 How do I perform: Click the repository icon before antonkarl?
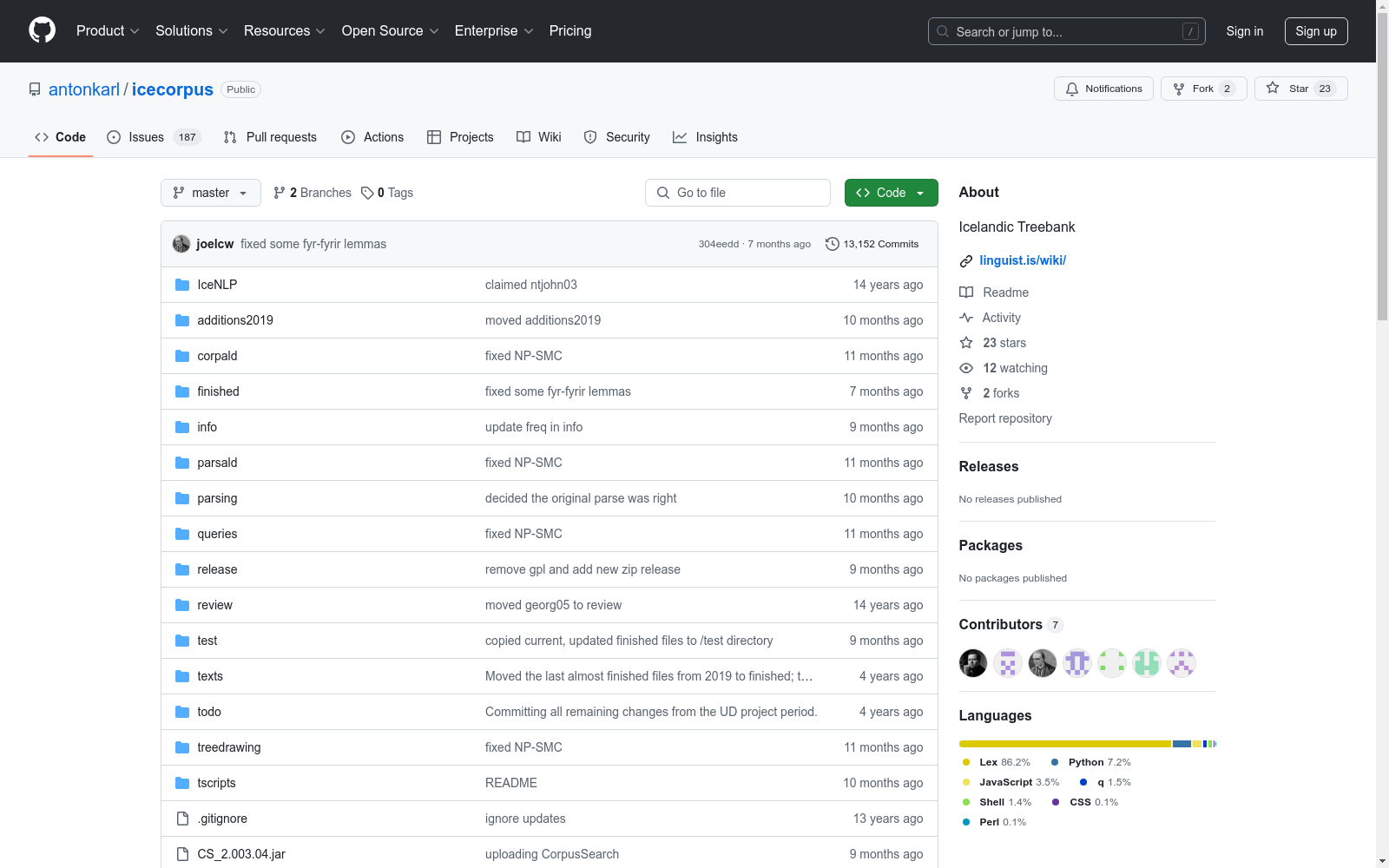tap(35, 89)
